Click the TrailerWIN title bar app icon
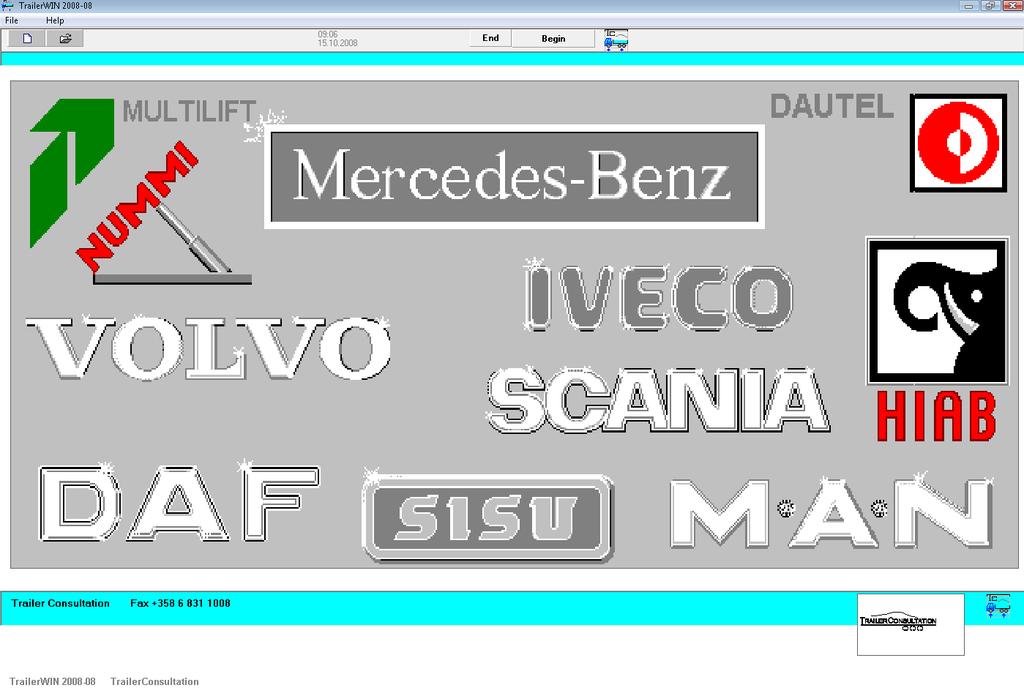 (x=8, y=5)
